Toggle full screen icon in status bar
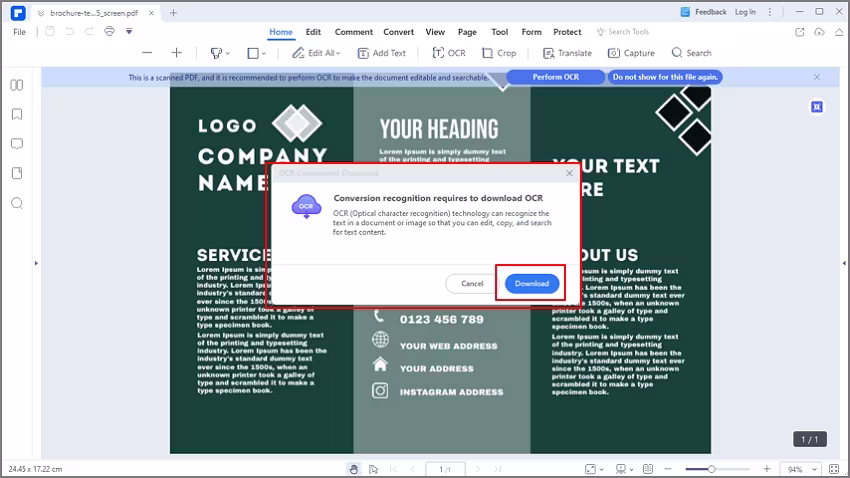This screenshot has width=850, height=478. 834,469
